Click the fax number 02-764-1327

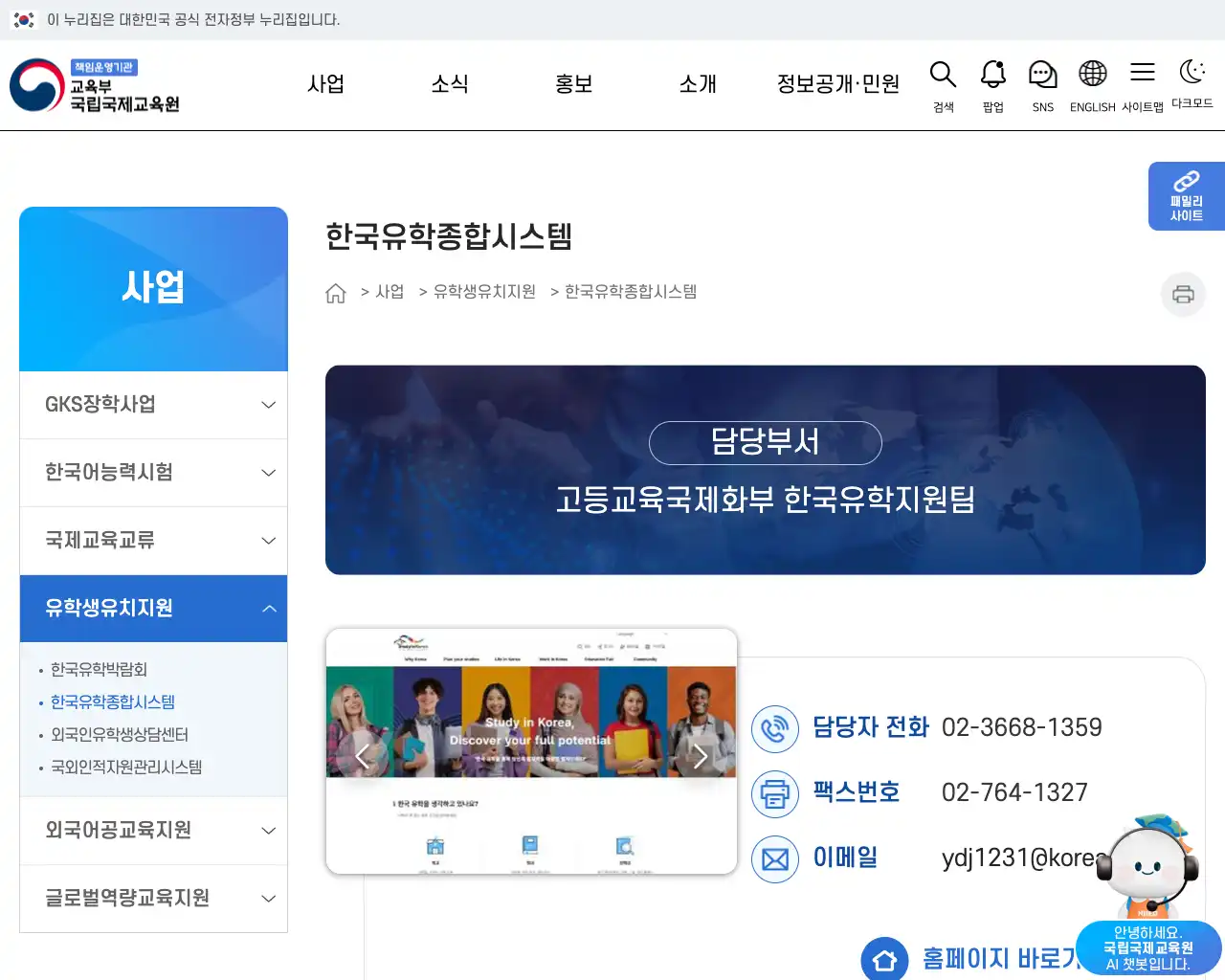[x=1014, y=792]
